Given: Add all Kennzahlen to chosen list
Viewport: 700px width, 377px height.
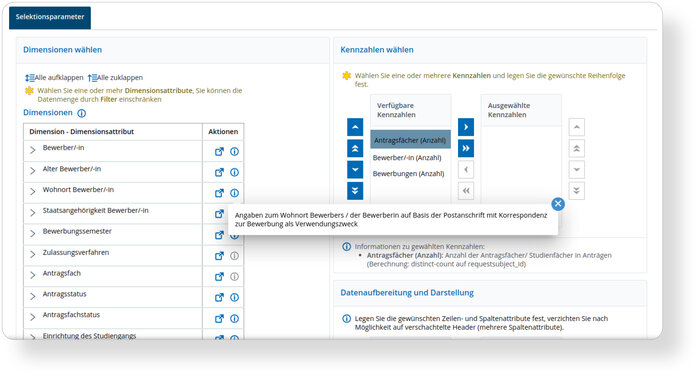Looking at the screenshot, I should click(466, 148).
